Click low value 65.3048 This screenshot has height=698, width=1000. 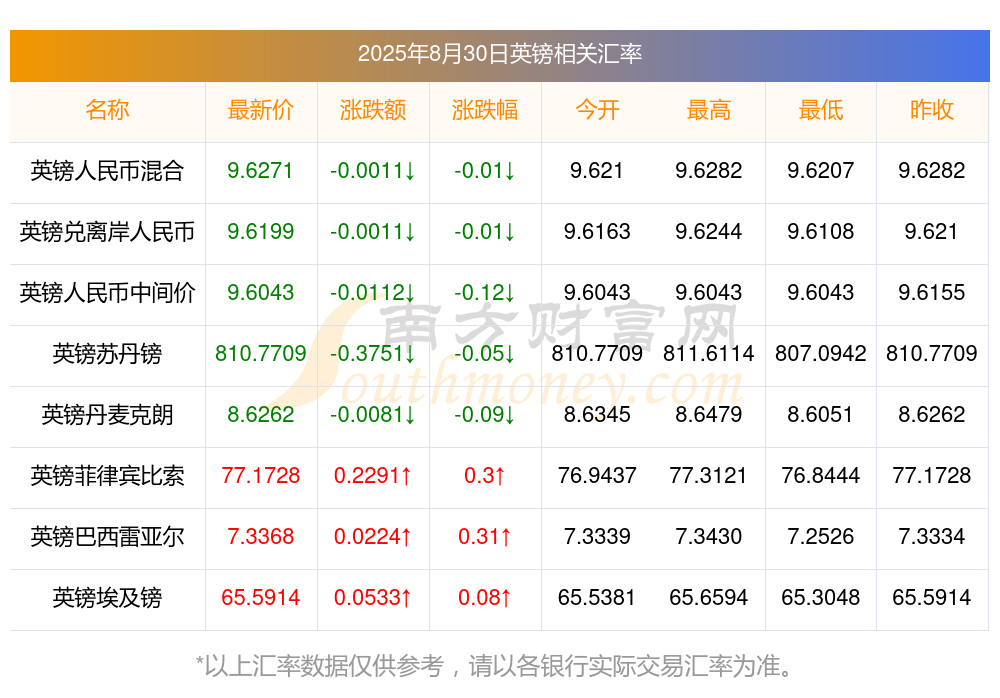[x=821, y=598]
